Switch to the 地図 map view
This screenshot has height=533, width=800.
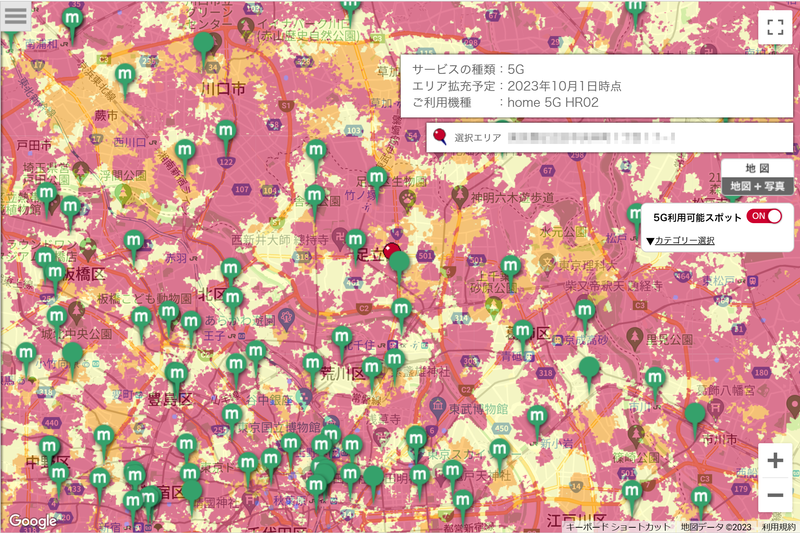[x=757, y=168]
